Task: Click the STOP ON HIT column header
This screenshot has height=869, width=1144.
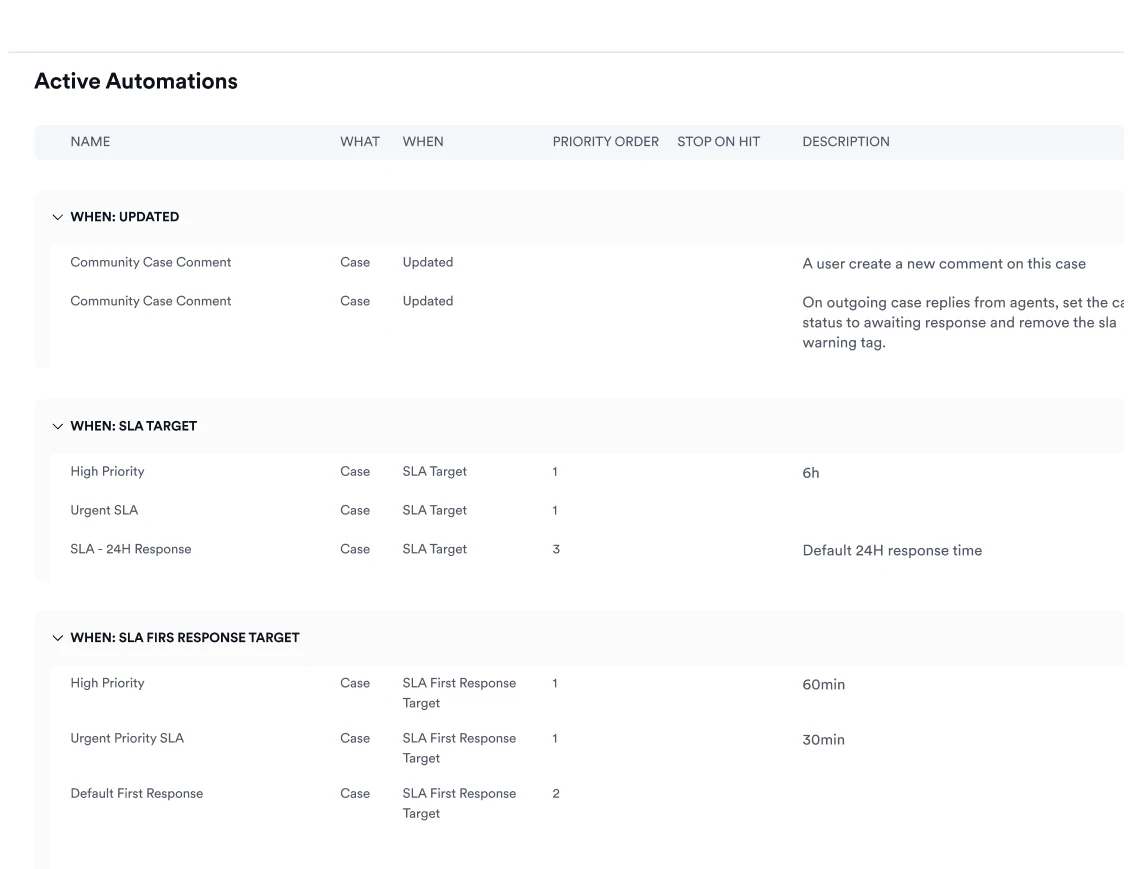Action: click(x=718, y=142)
